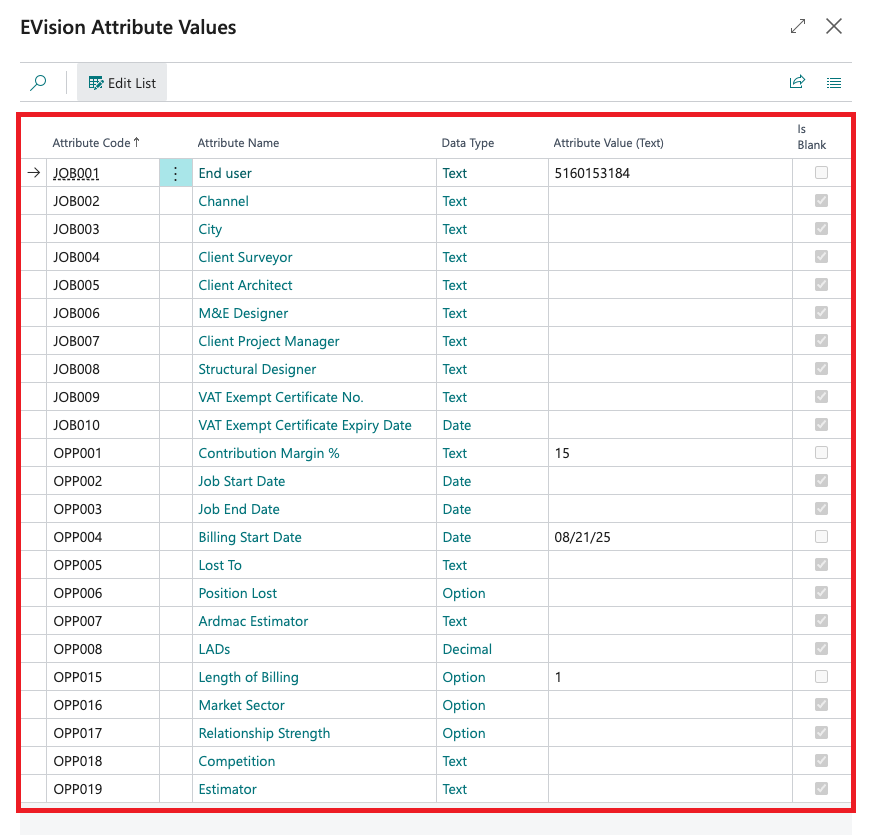This screenshot has height=835, width=870.
Task: Select the OPP006 Position Lost row code
Action: click(78, 593)
